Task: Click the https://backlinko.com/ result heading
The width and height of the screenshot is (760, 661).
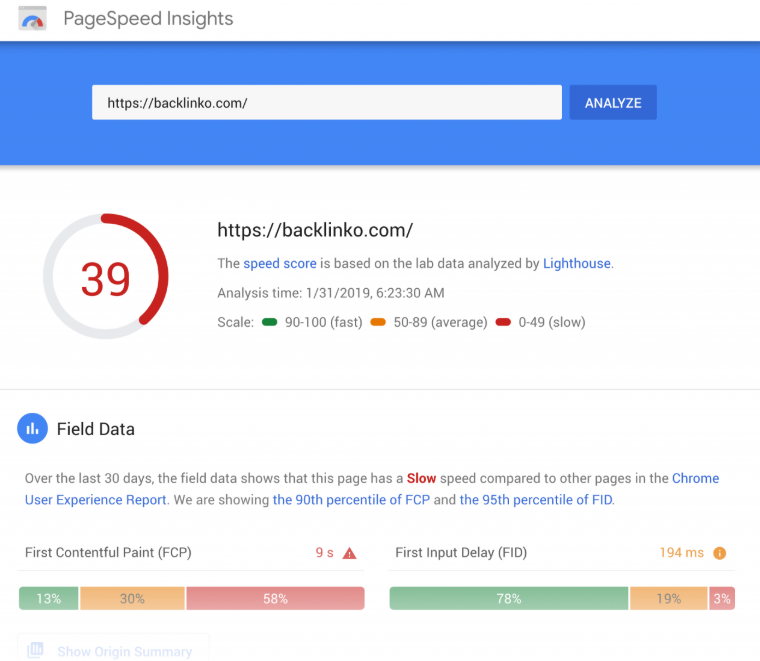Action: coord(315,230)
